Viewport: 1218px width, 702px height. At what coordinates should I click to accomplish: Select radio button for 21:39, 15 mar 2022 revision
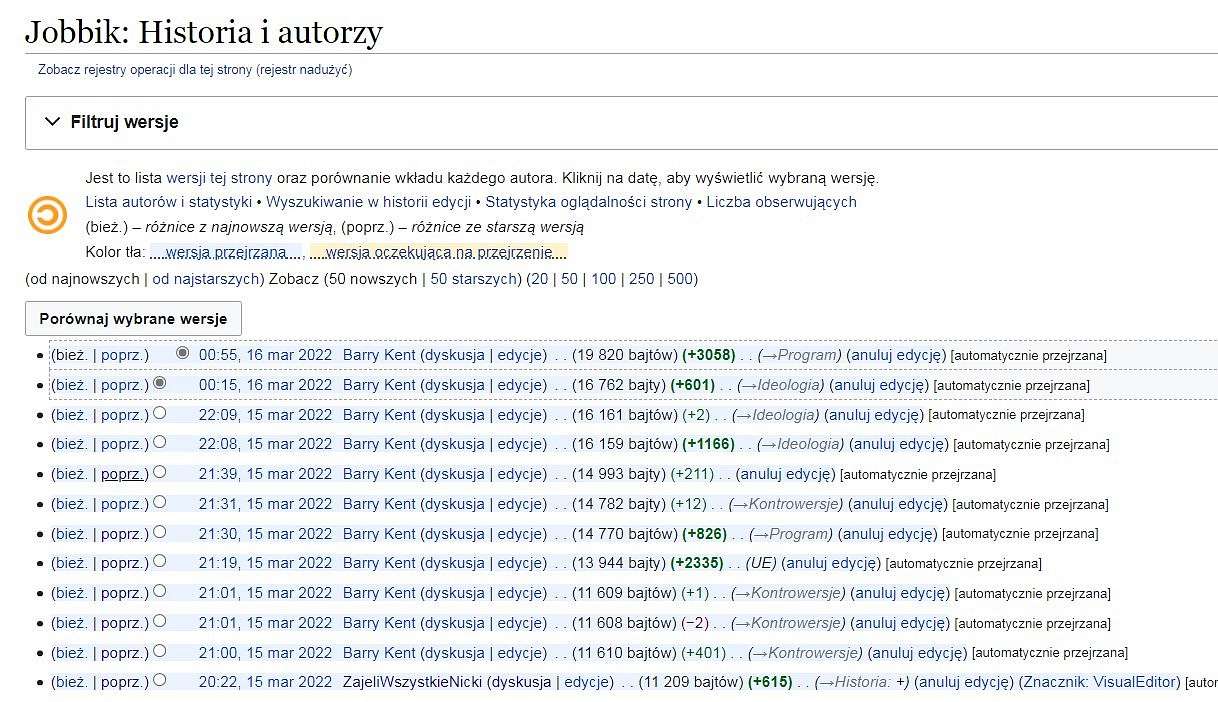tap(160, 472)
